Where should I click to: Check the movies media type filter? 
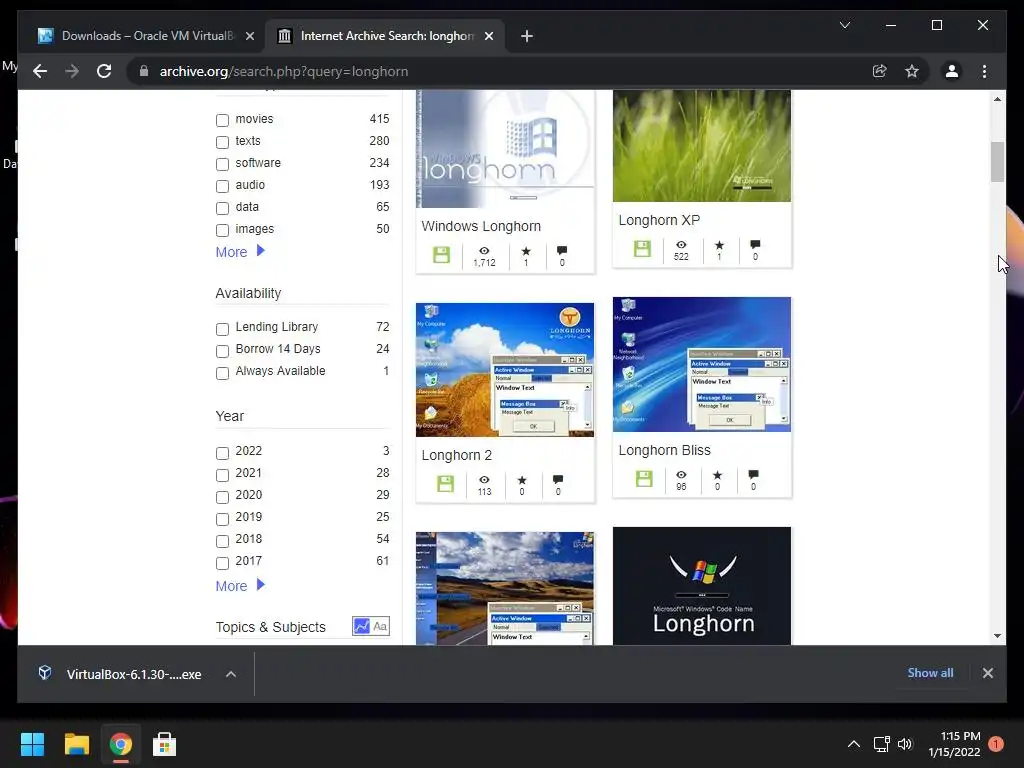[x=222, y=120]
